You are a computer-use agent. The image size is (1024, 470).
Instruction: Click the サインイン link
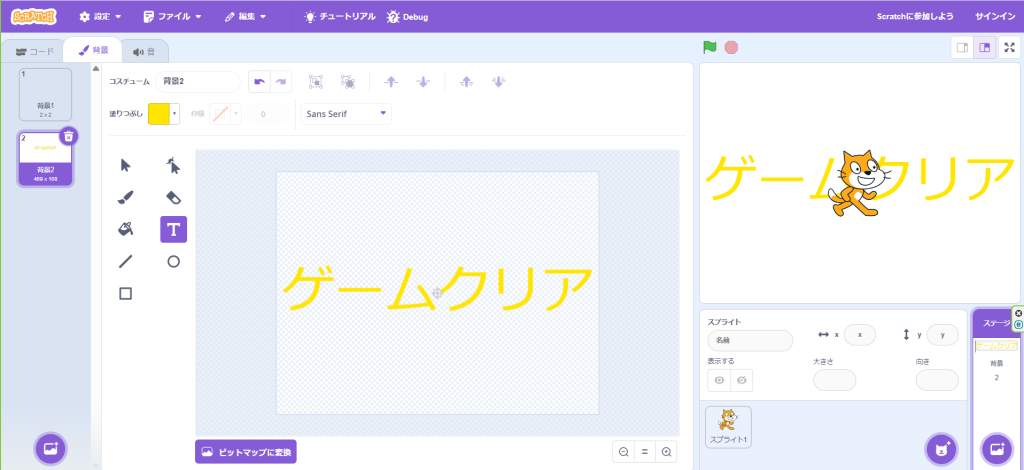[994, 16]
